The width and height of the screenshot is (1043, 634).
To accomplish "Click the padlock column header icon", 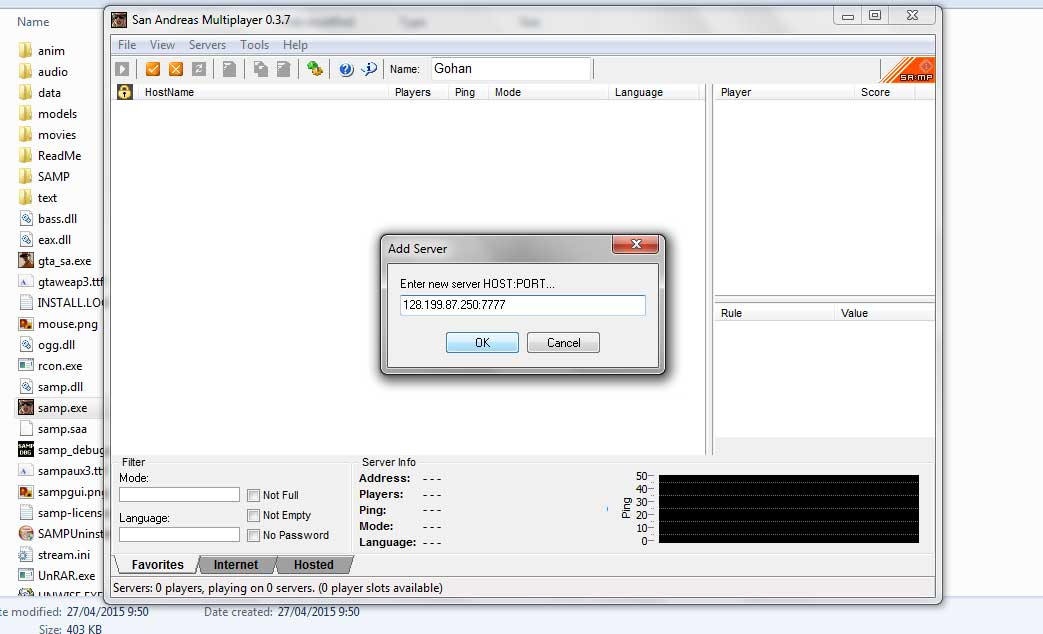I will point(124,92).
